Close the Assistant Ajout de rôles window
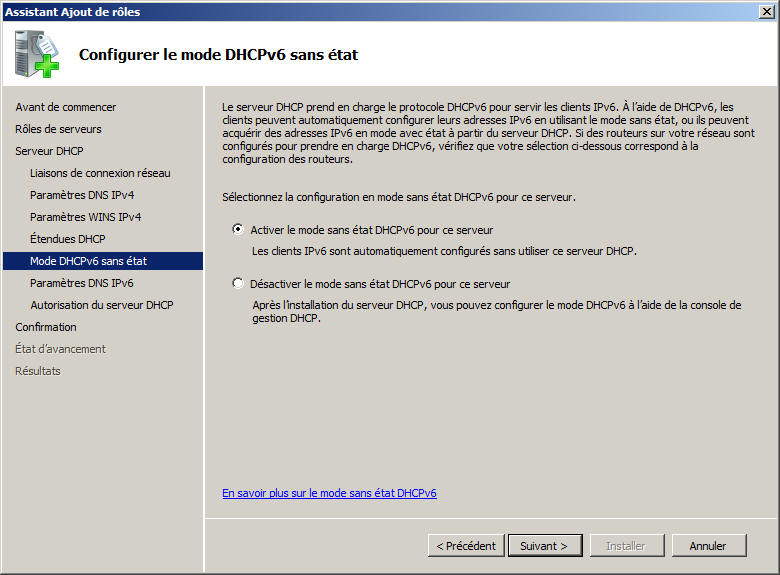 point(766,11)
